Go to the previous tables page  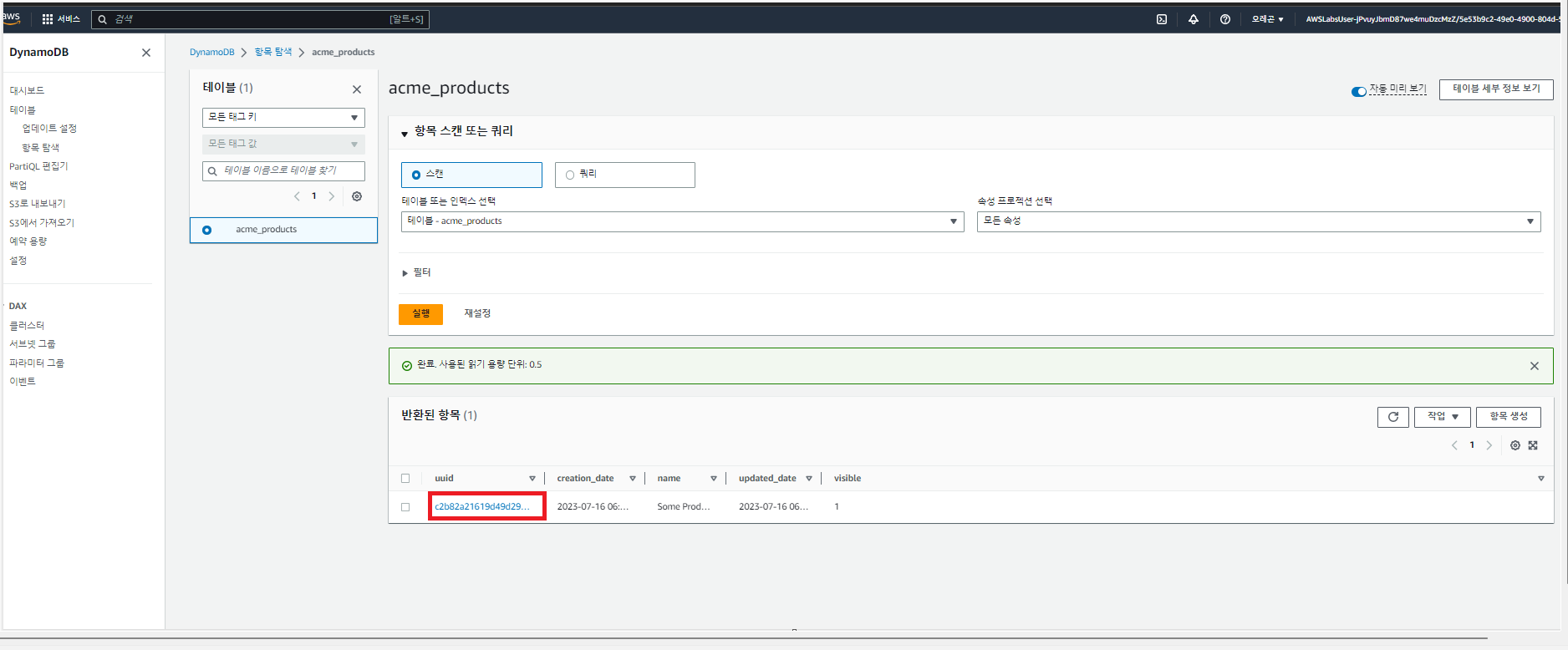point(297,196)
